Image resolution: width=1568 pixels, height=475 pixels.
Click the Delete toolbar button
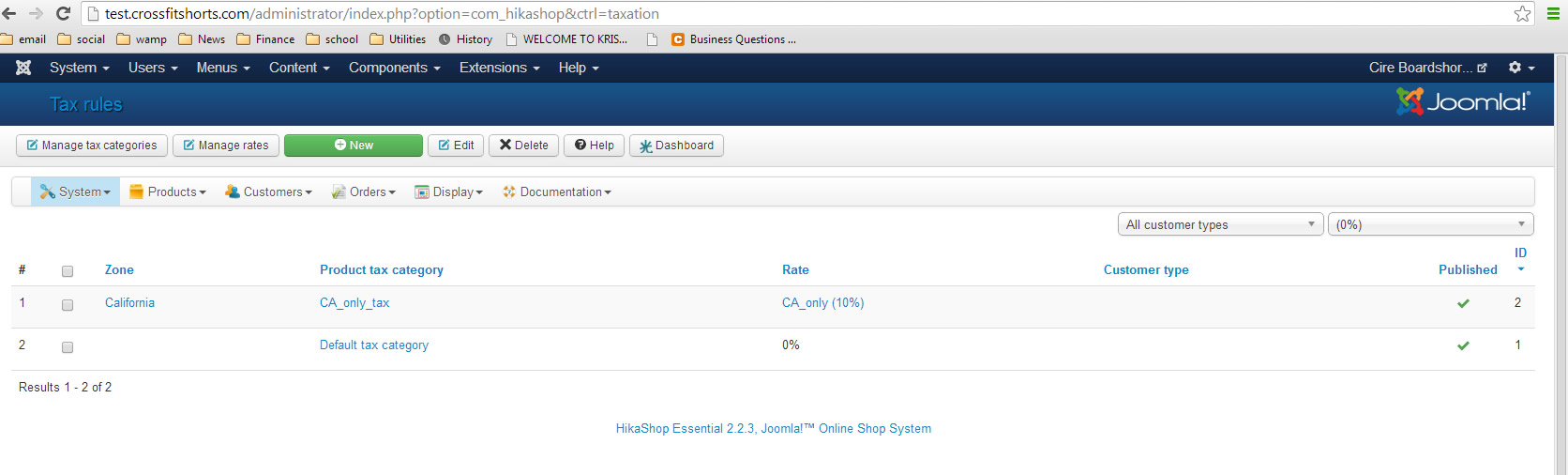click(x=524, y=146)
